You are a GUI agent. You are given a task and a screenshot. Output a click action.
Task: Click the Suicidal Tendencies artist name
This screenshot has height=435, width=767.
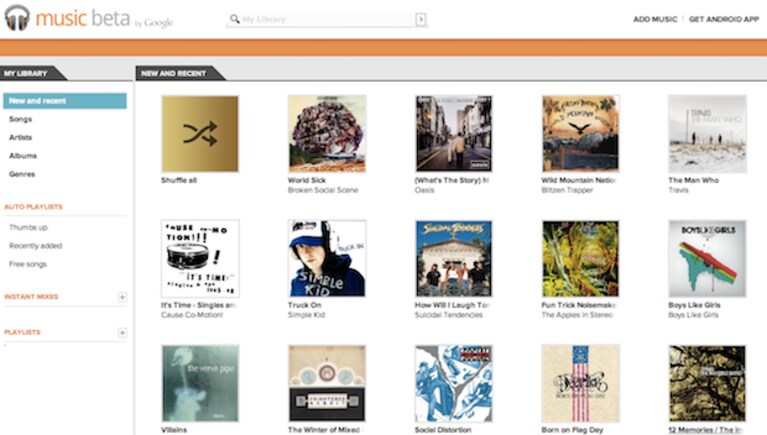tap(449, 315)
